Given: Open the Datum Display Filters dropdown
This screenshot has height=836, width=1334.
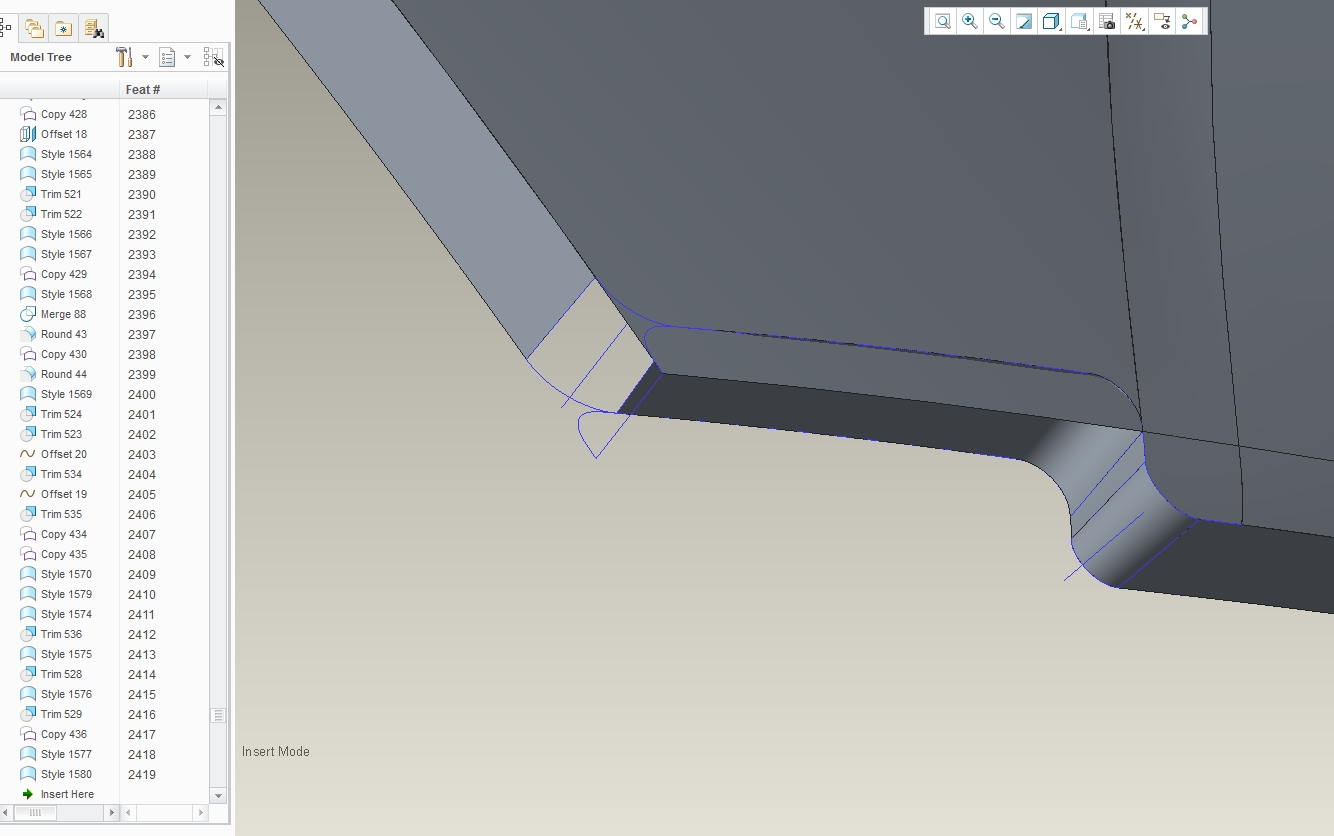Looking at the screenshot, I should click(x=1134, y=21).
